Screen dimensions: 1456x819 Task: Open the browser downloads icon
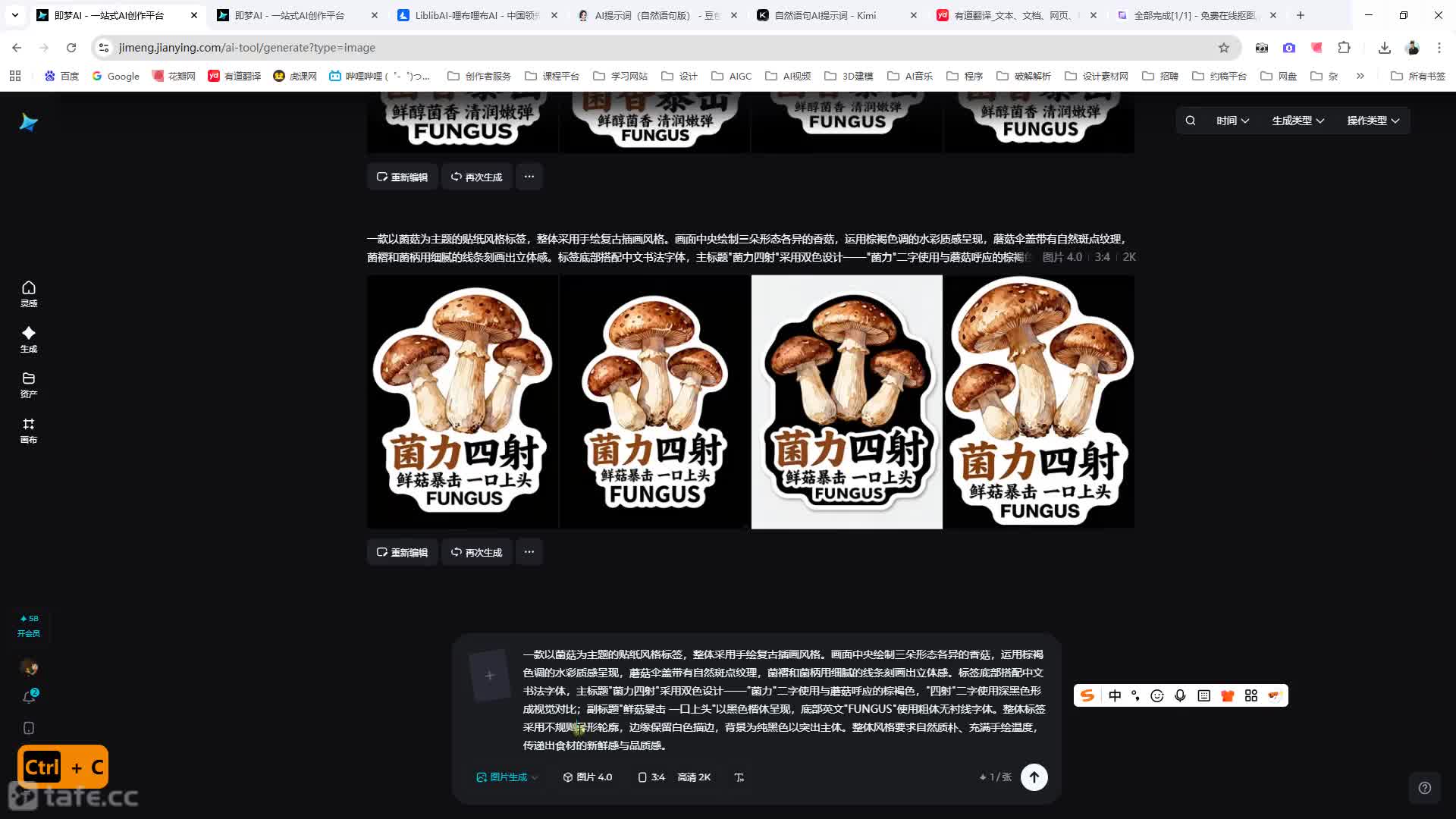click(x=1384, y=48)
